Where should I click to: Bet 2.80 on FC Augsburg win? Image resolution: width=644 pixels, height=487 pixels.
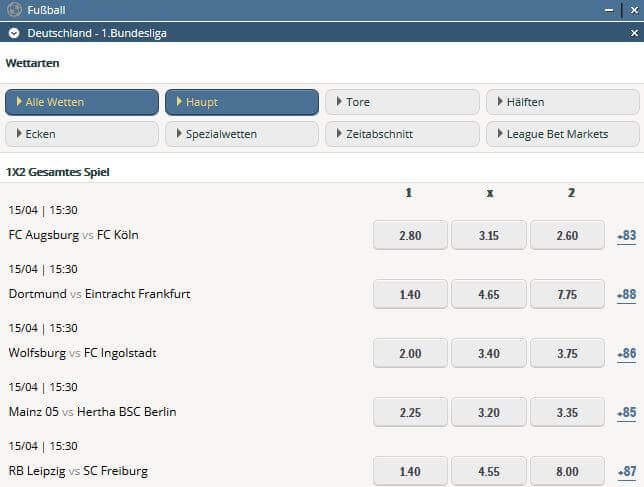(x=410, y=235)
